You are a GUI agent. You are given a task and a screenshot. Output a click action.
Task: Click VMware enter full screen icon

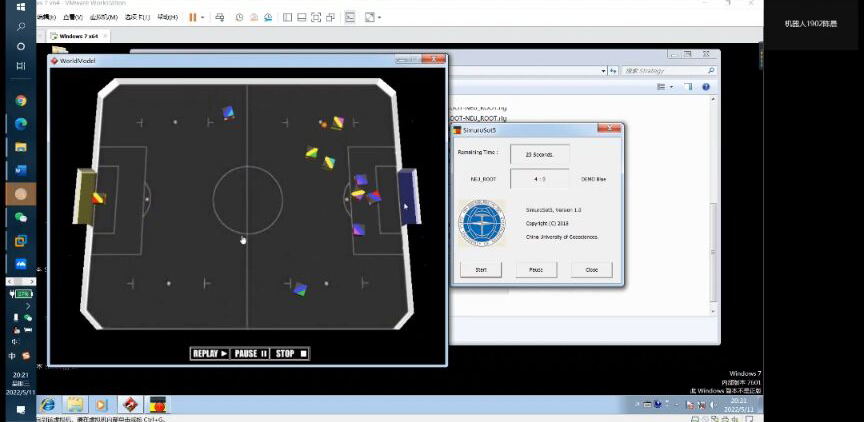(316, 17)
